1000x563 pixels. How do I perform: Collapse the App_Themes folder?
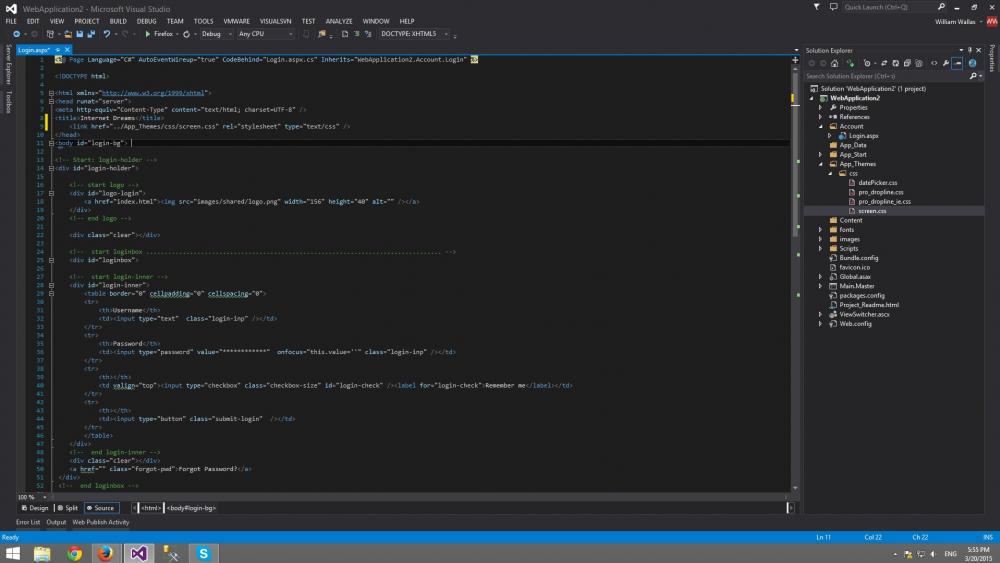(x=821, y=164)
